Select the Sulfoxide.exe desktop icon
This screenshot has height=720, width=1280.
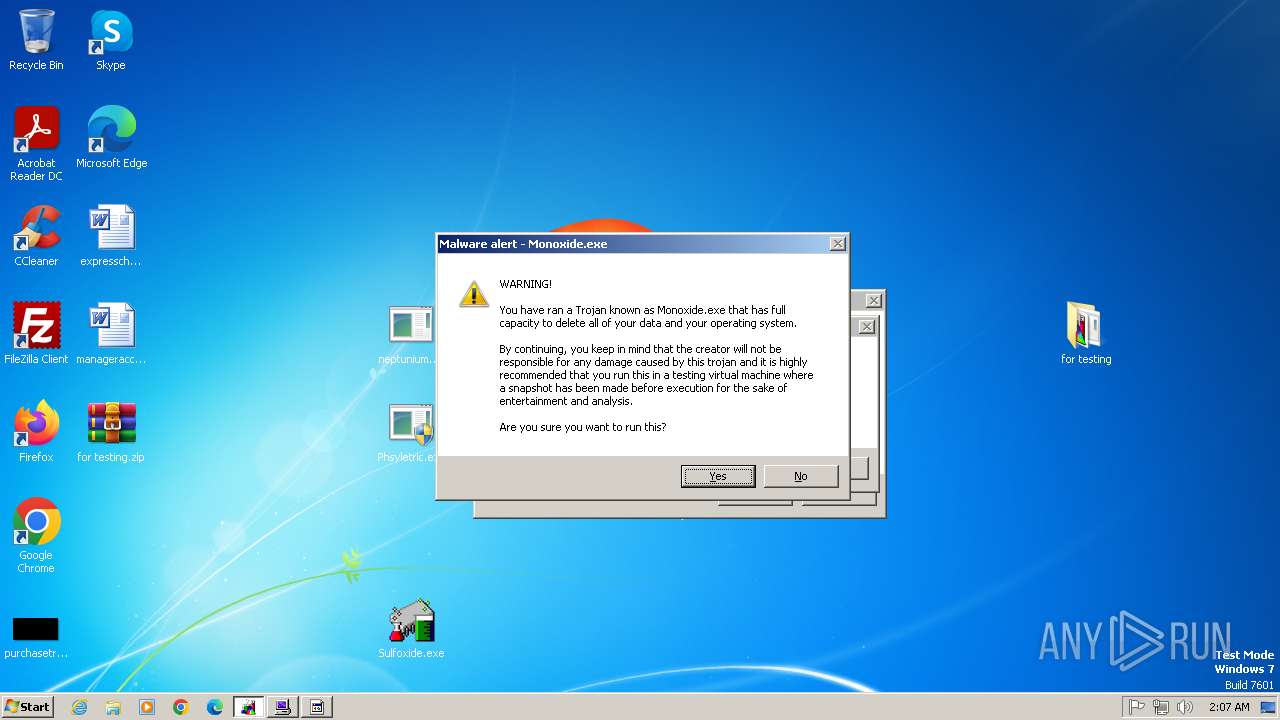coord(411,629)
